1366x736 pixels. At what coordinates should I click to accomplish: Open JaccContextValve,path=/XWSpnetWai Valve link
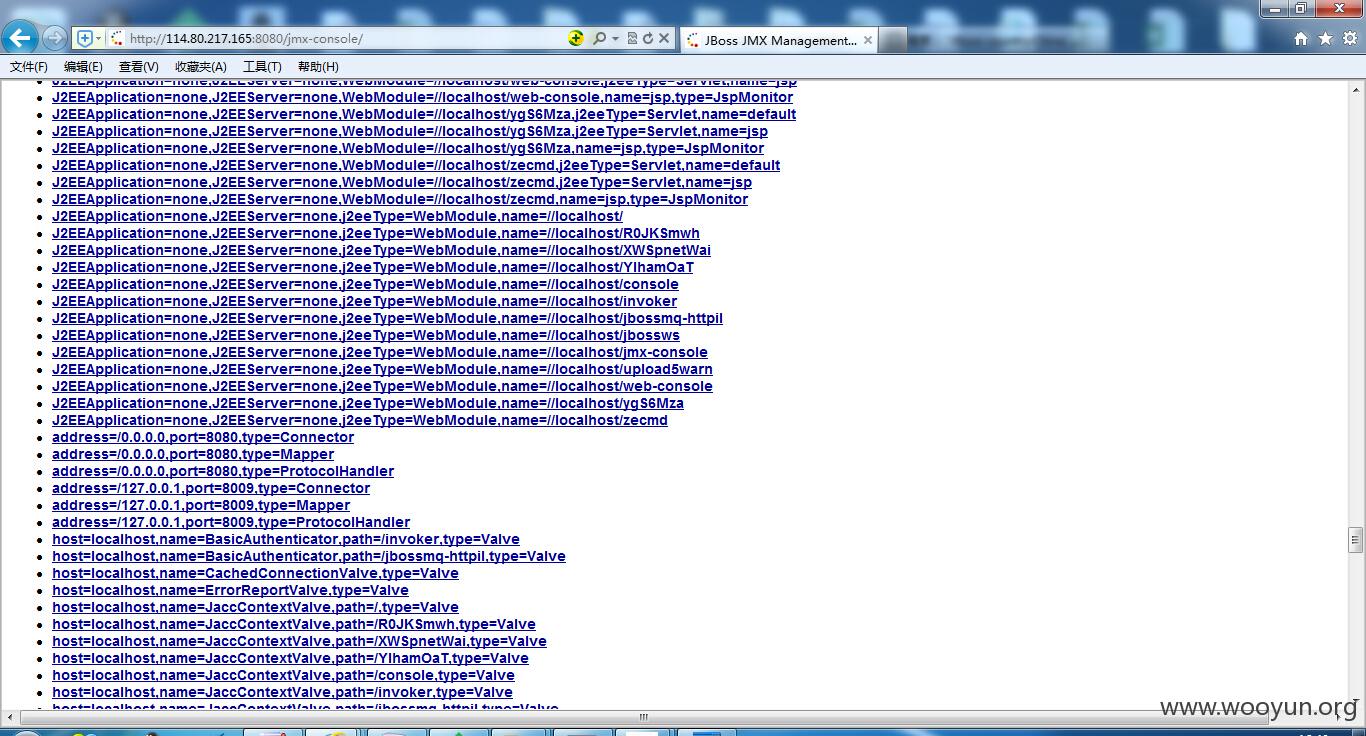click(x=299, y=641)
